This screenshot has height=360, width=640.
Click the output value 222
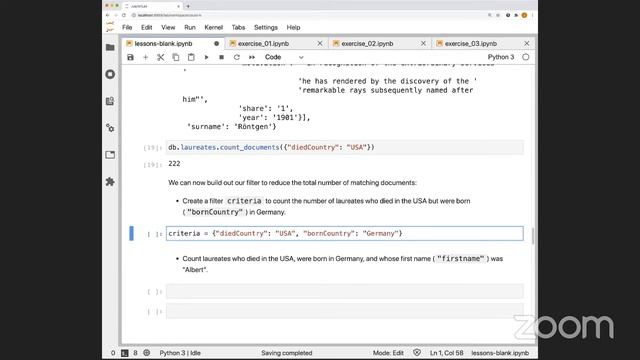pos(174,164)
